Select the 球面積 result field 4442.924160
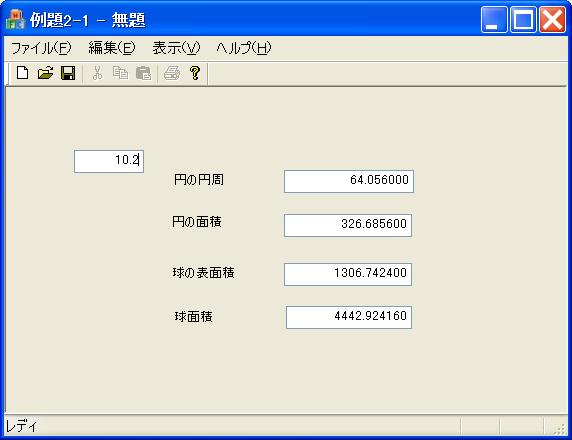 pos(349,317)
